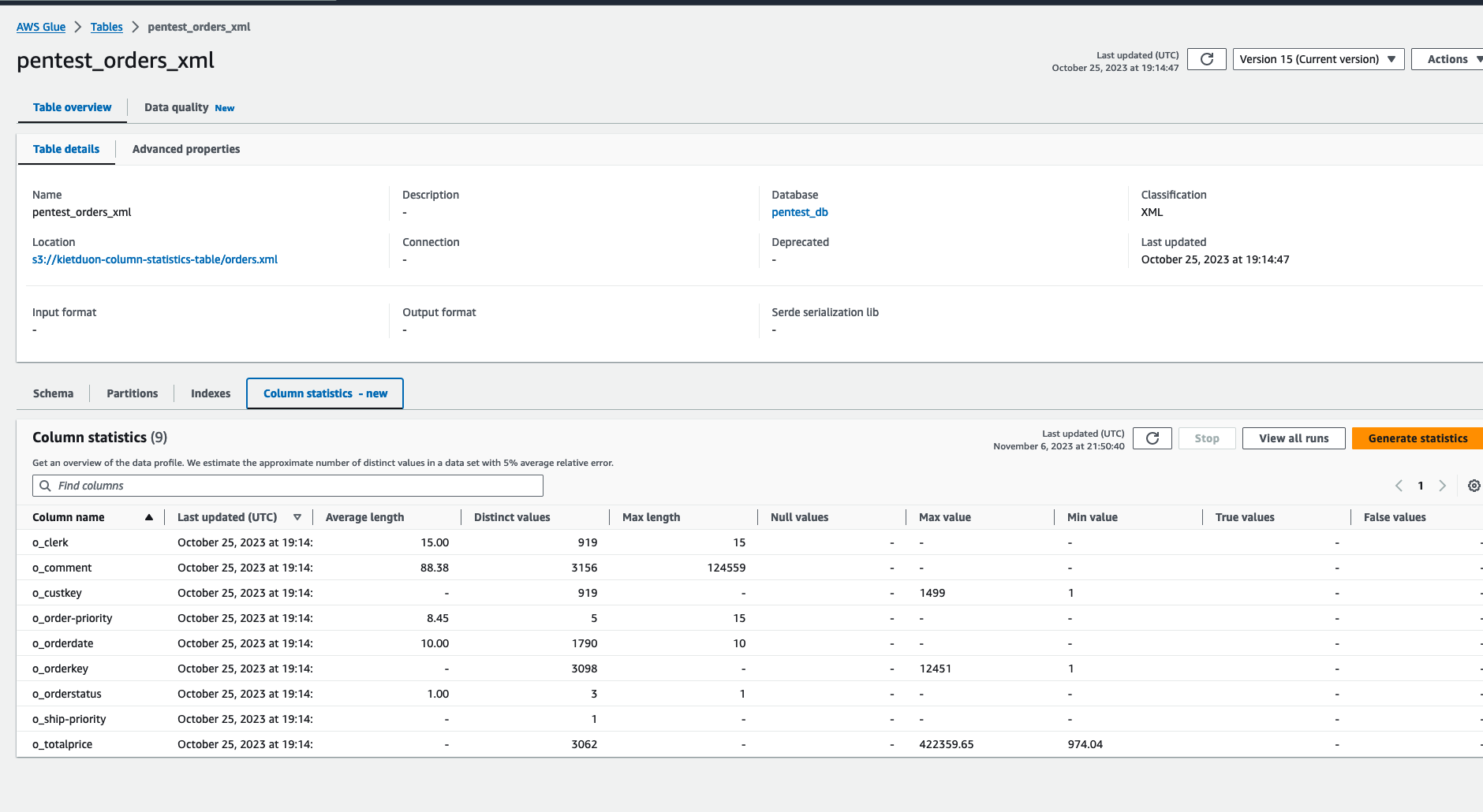Open the Advanced properties tab
1483x812 pixels.
(x=186, y=149)
